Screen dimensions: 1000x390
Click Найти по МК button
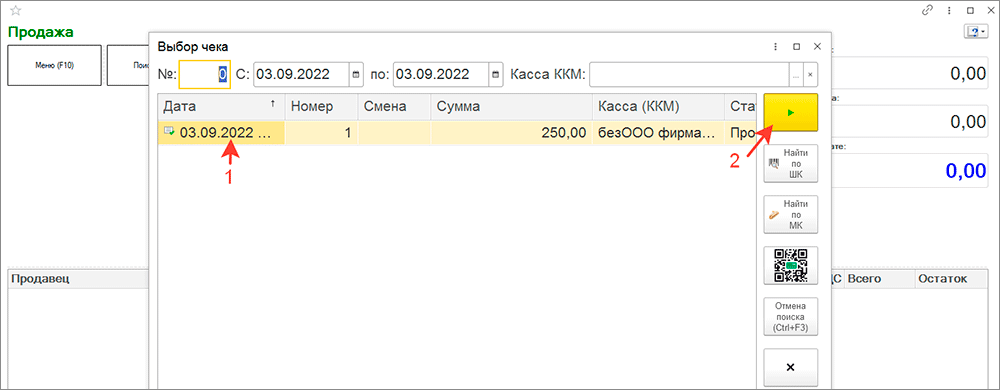click(790, 215)
